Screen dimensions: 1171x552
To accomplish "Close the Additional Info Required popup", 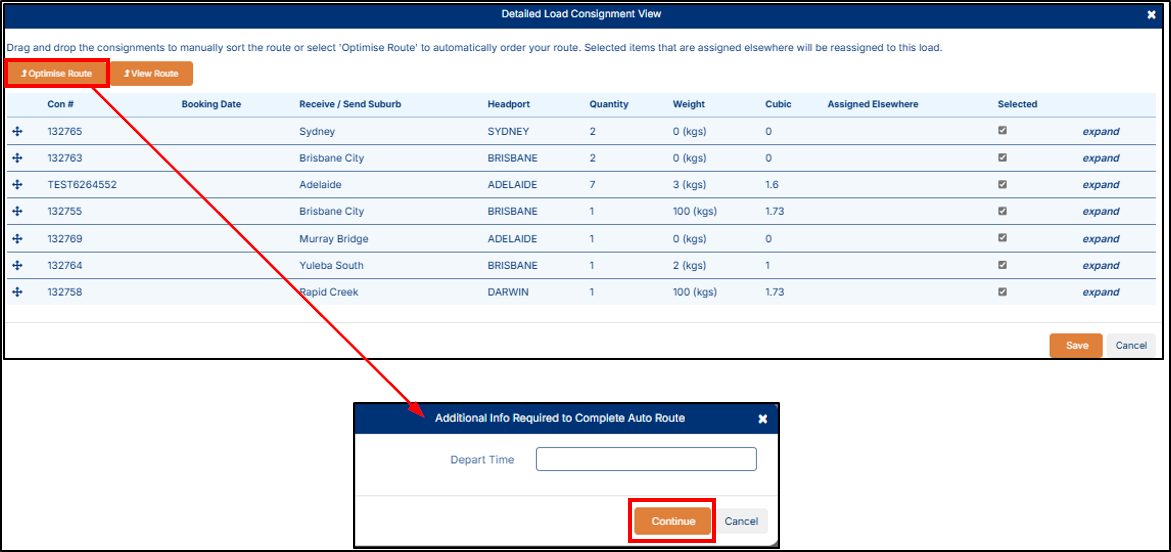I will coord(762,419).
